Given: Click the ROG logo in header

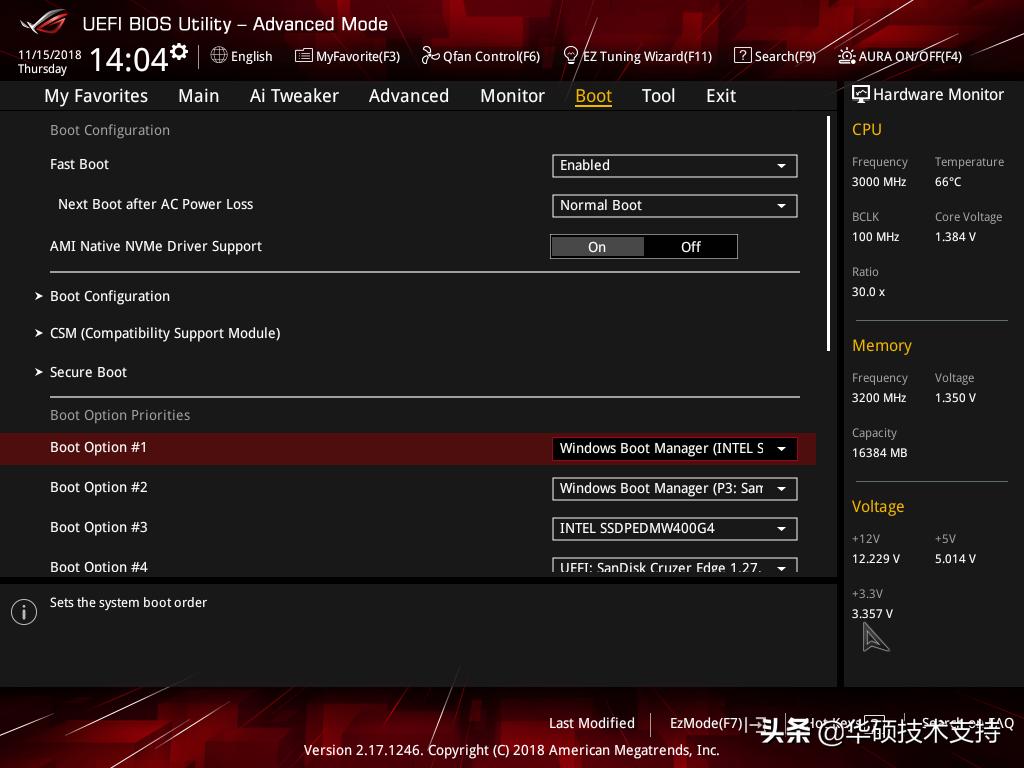Looking at the screenshot, I should (x=44, y=22).
